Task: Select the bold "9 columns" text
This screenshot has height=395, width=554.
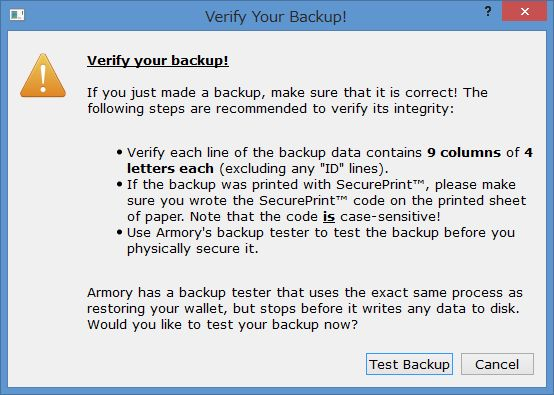Action: coord(464,152)
